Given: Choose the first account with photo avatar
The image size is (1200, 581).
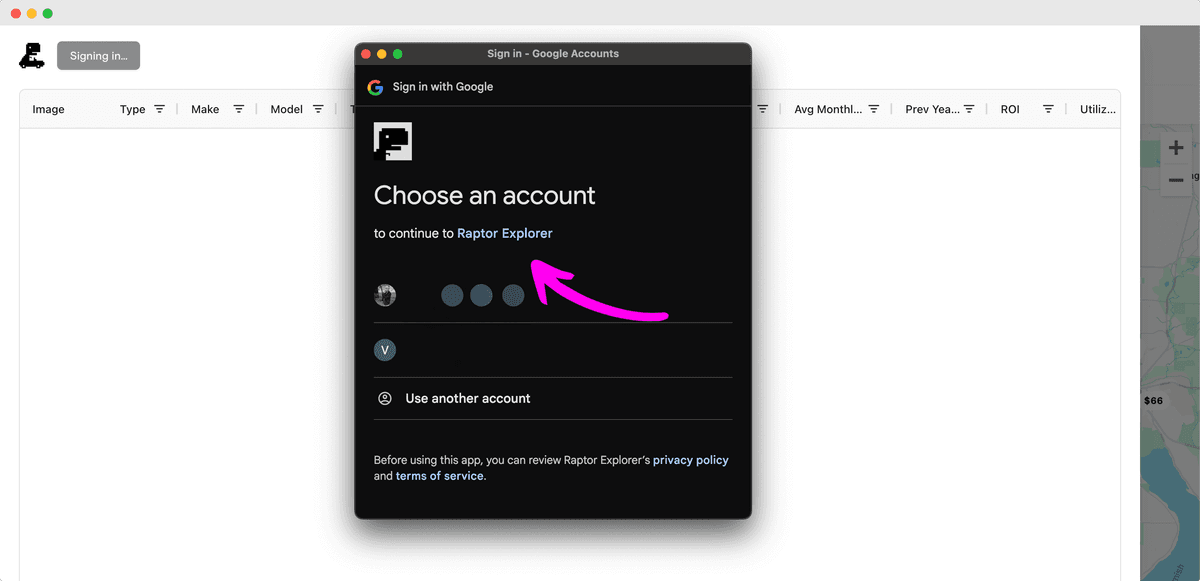Looking at the screenshot, I should tap(385, 295).
